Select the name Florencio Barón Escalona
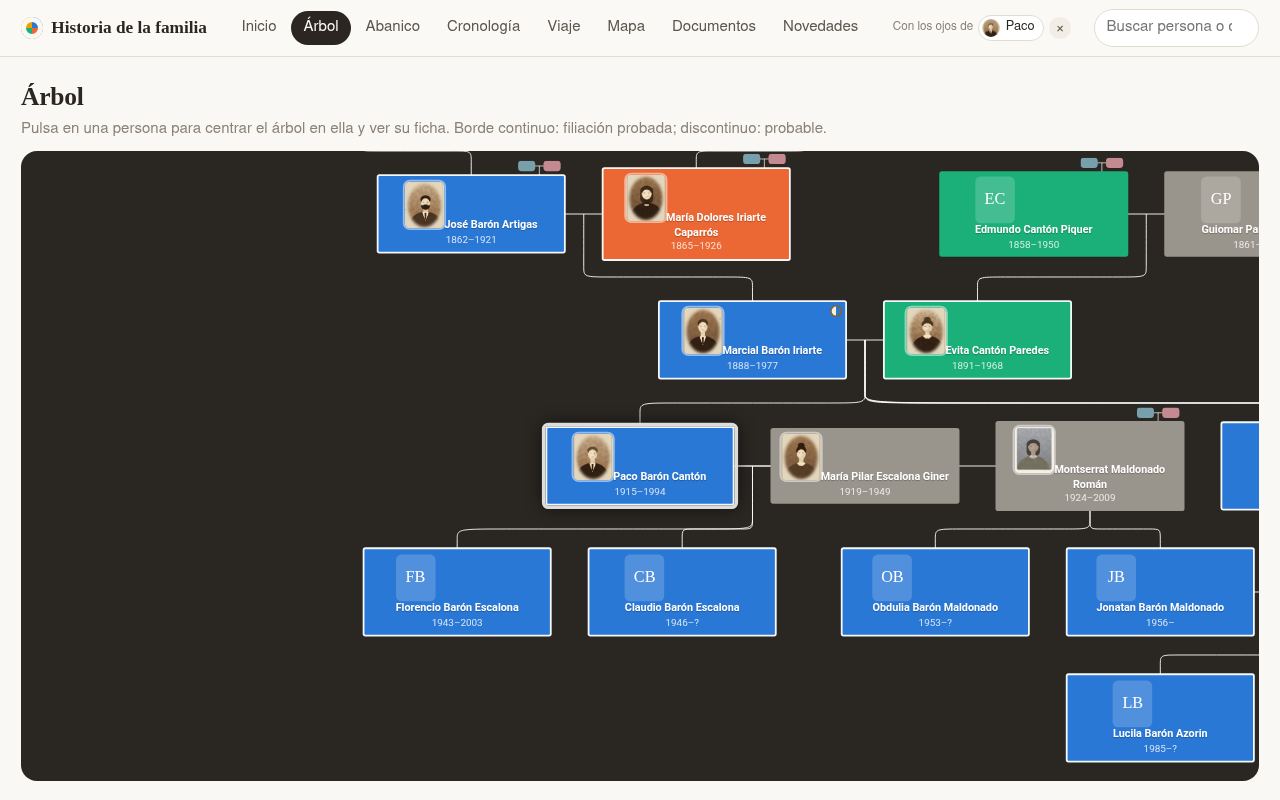1280x800 pixels. (457, 607)
